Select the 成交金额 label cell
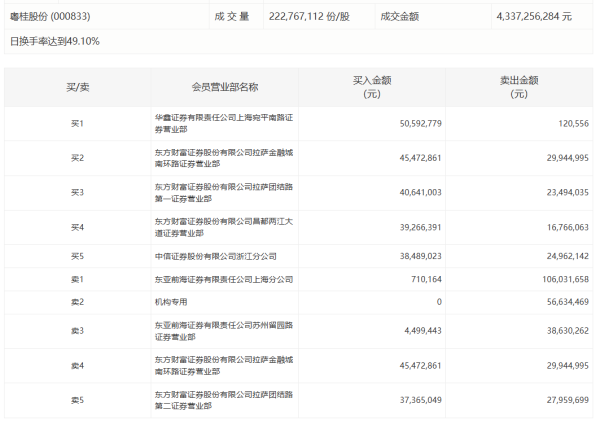 tap(400, 16)
